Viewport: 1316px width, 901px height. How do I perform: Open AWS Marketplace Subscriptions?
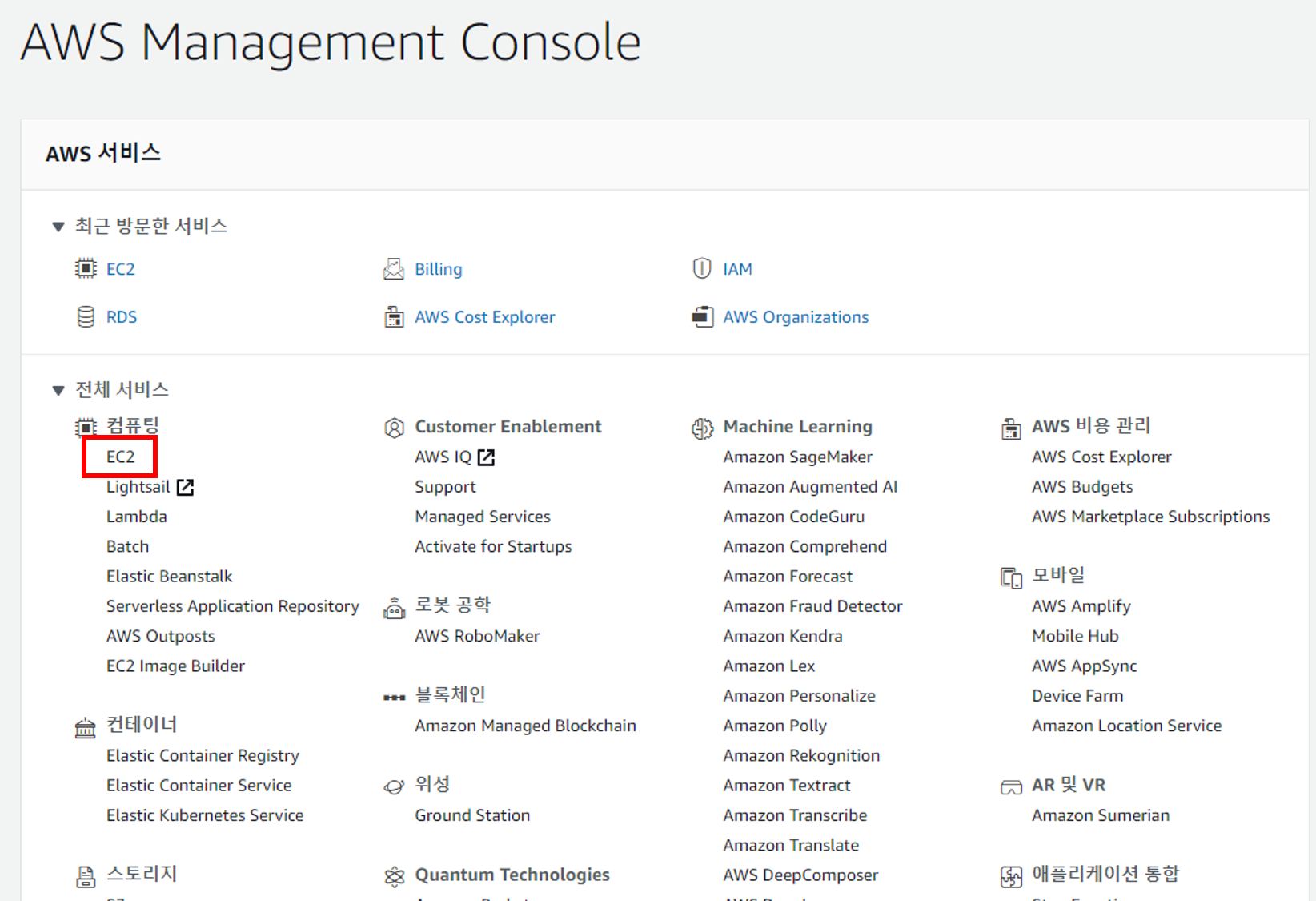pyautogui.click(x=1150, y=517)
